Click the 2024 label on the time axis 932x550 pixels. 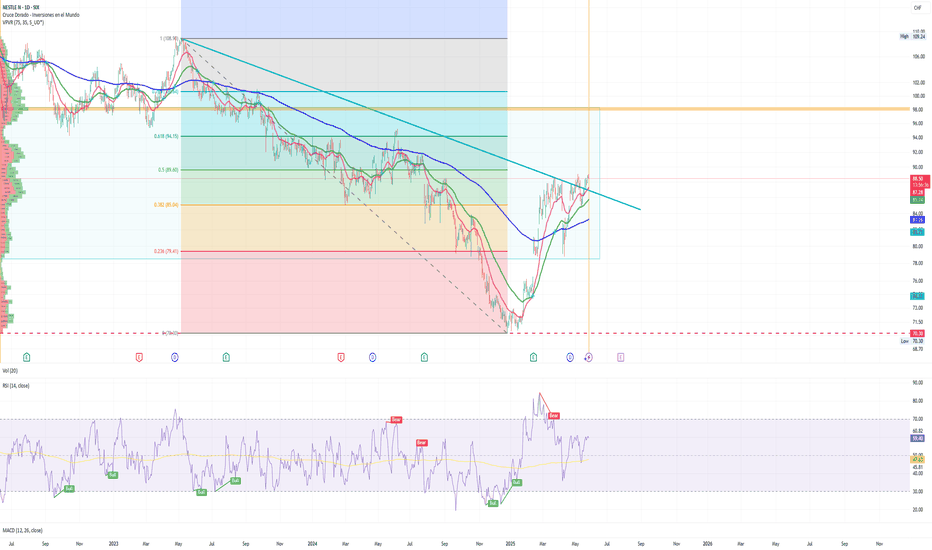[313, 543]
